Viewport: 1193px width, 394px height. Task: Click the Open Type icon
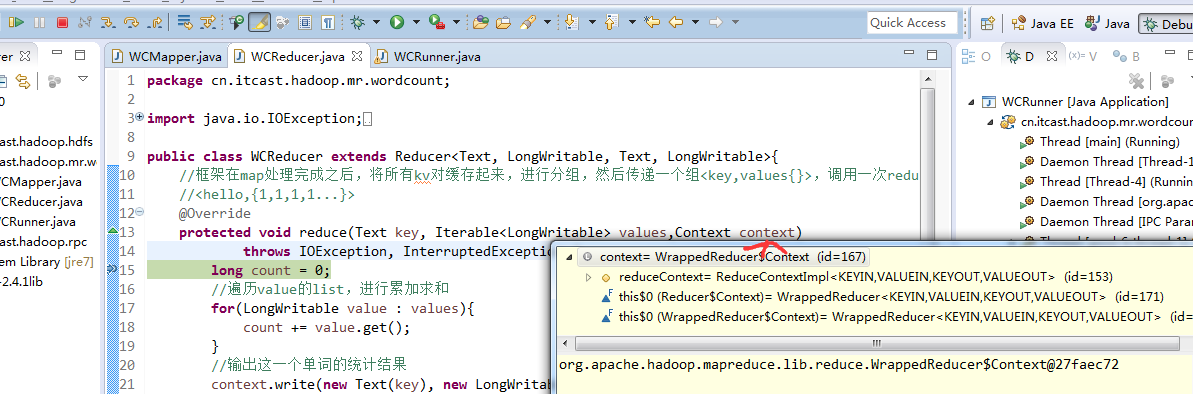pos(480,23)
